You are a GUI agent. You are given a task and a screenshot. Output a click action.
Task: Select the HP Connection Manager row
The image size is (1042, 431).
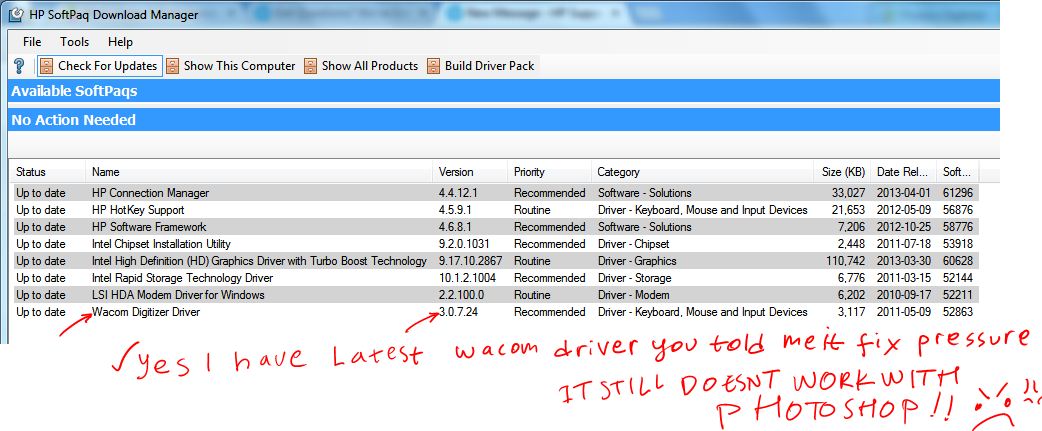[x=494, y=193]
